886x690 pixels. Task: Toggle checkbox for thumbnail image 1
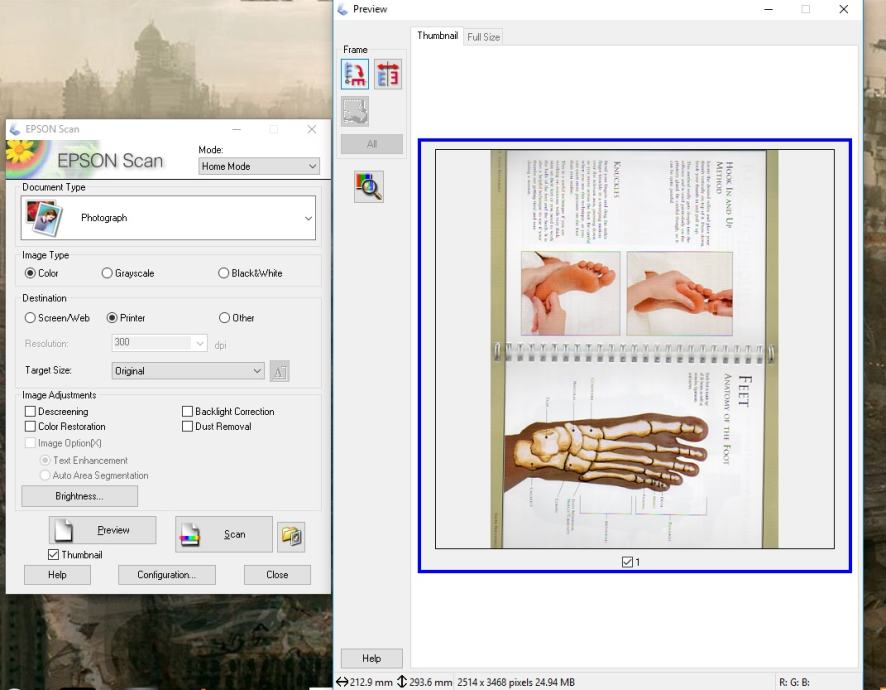[x=627, y=562]
